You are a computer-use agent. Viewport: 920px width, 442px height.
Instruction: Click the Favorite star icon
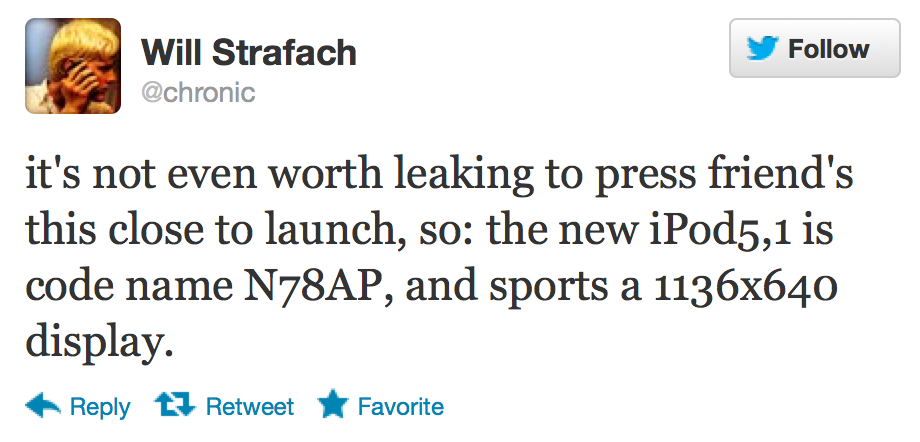[331, 405]
